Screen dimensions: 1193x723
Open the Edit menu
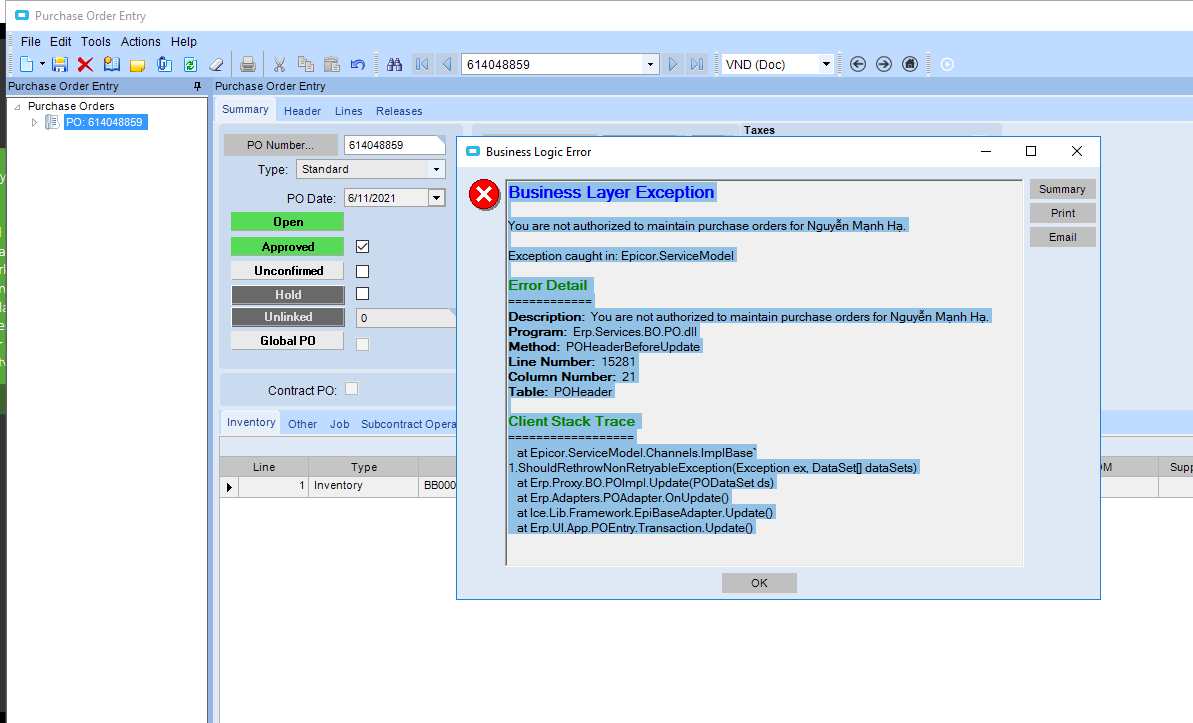pyautogui.click(x=61, y=42)
